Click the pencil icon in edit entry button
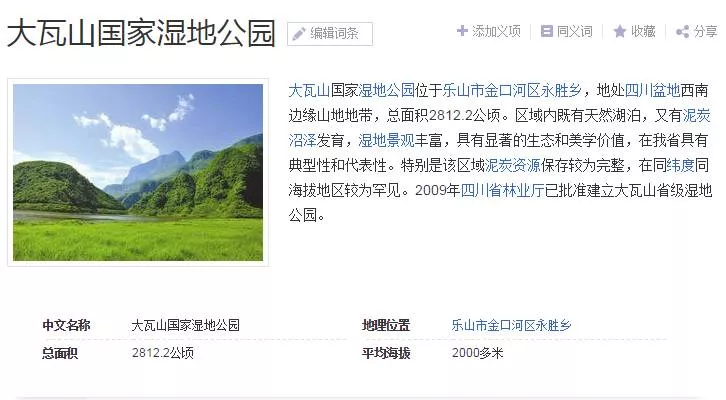Image resolution: width=726 pixels, height=400 pixels. tap(299, 34)
